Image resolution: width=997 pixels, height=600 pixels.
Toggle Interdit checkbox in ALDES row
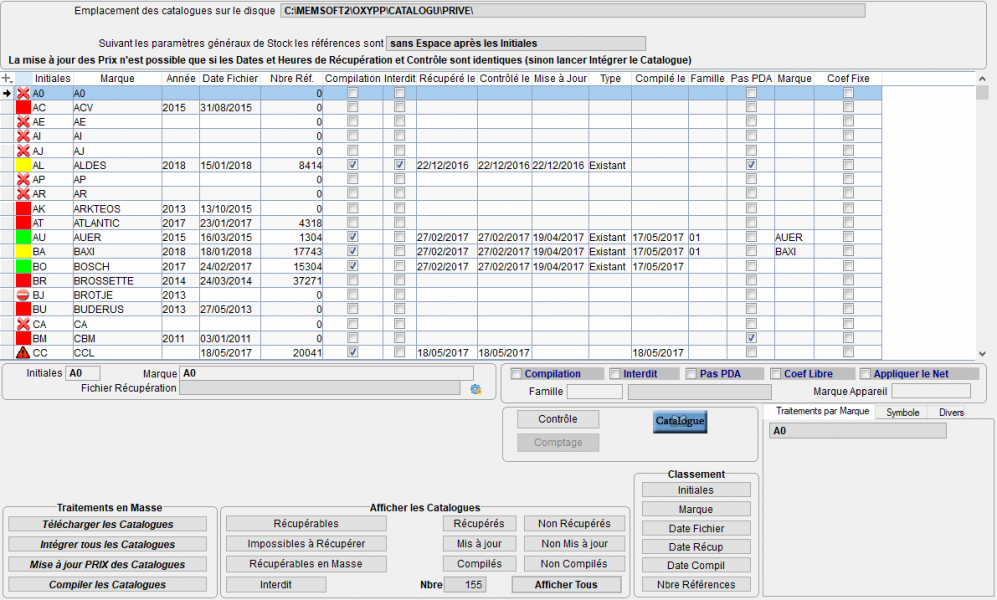[399, 165]
